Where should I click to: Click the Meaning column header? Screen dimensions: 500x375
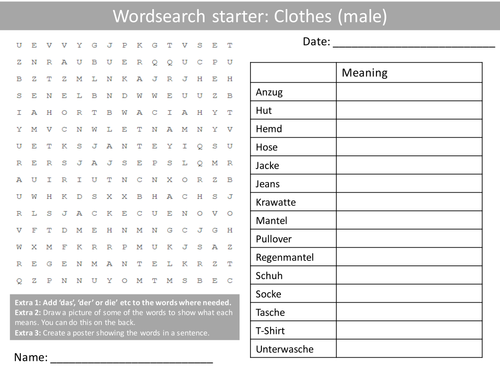coord(364,73)
